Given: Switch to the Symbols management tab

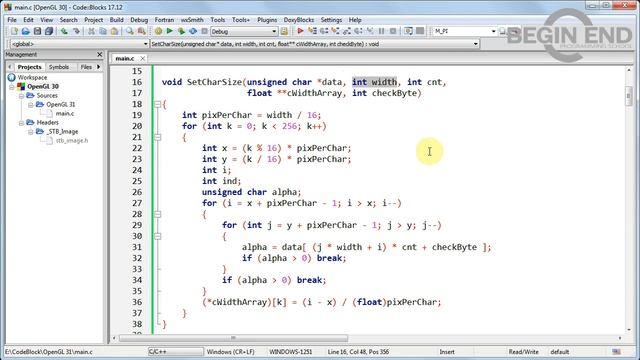Looking at the screenshot, I should tap(59, 67).
